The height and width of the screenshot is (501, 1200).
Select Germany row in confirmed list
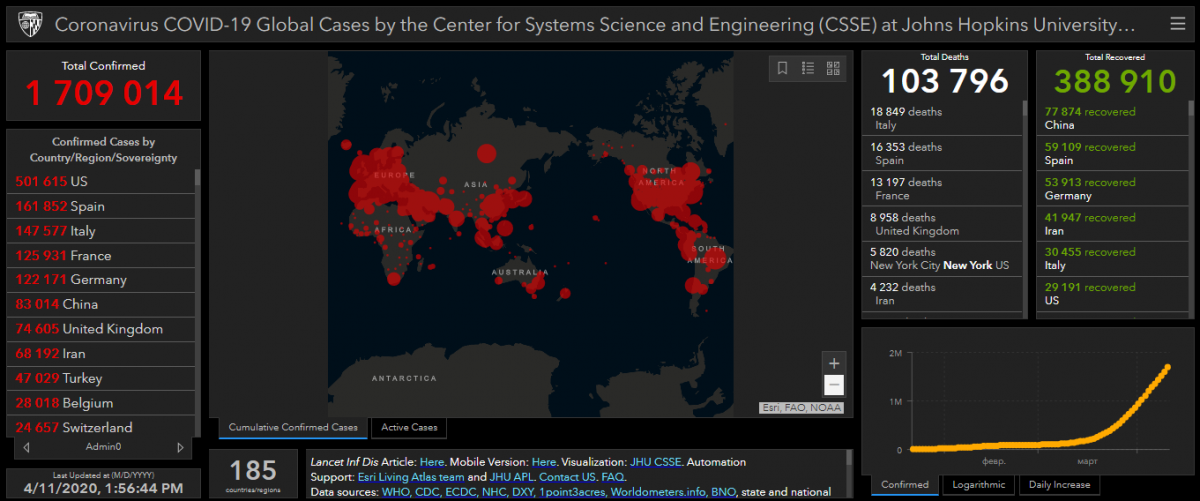pyautogui.click(x=100, y=279)
